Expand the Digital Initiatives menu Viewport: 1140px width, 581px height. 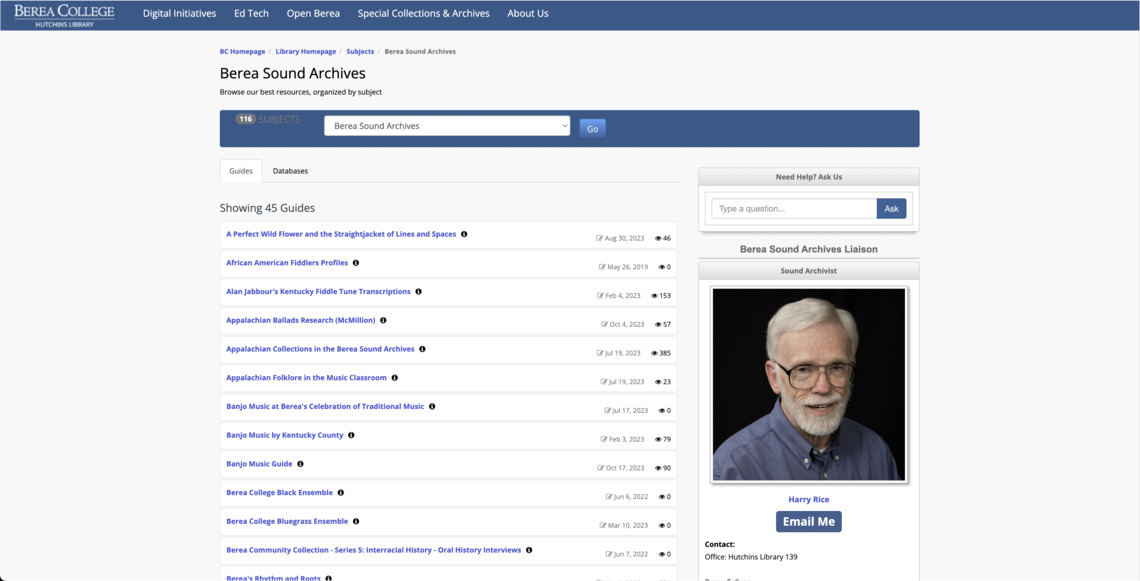(x=179, y=14)
